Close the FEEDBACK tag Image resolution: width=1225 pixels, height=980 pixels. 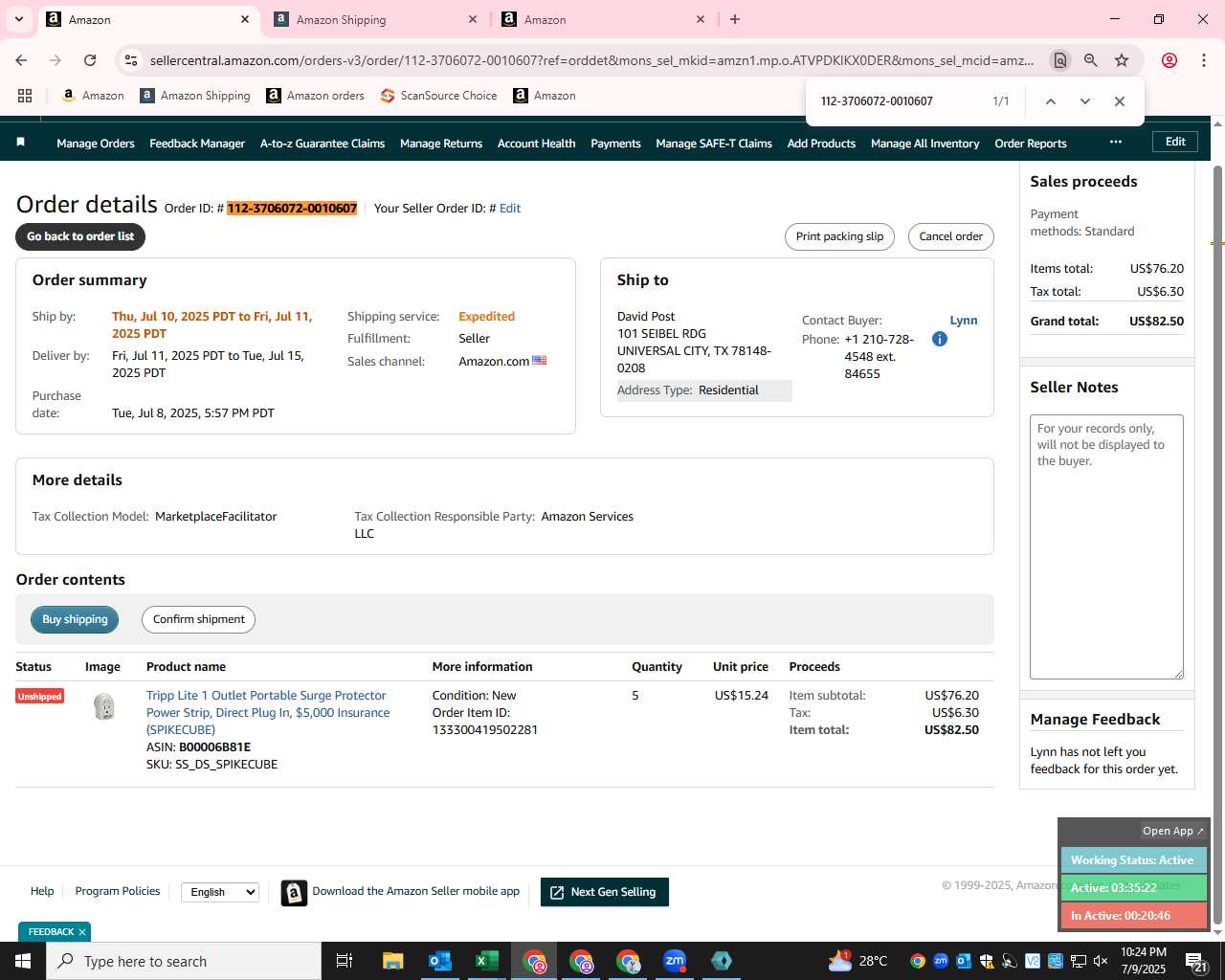click(x=82, y=932)
